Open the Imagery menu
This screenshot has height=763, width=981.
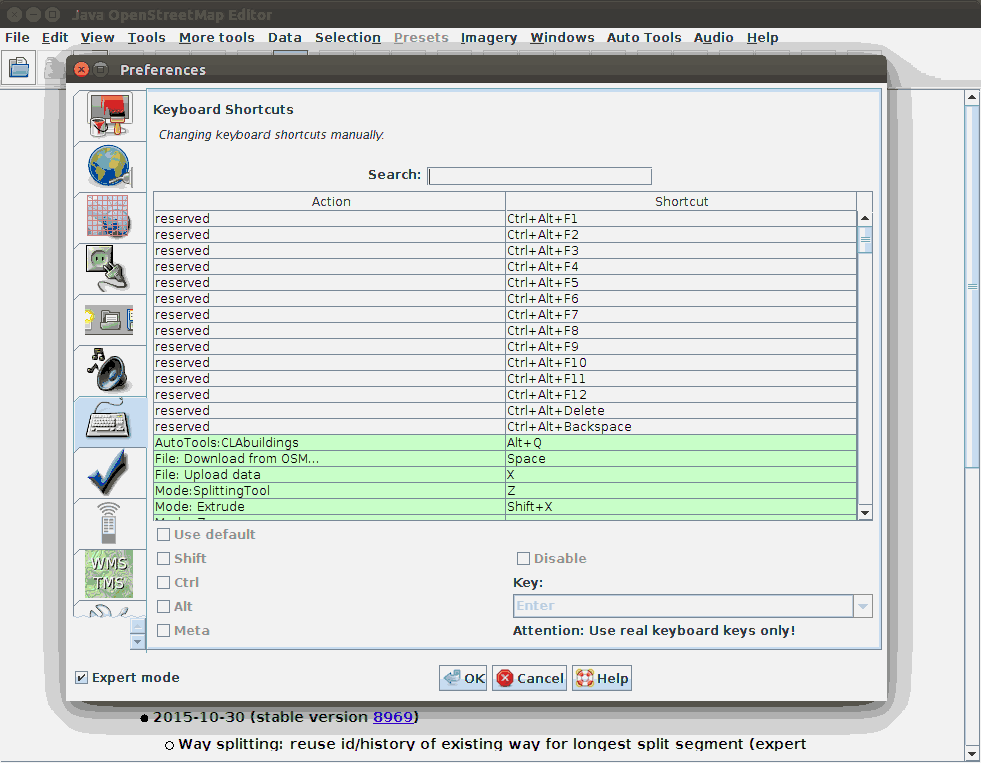[488, 38]
